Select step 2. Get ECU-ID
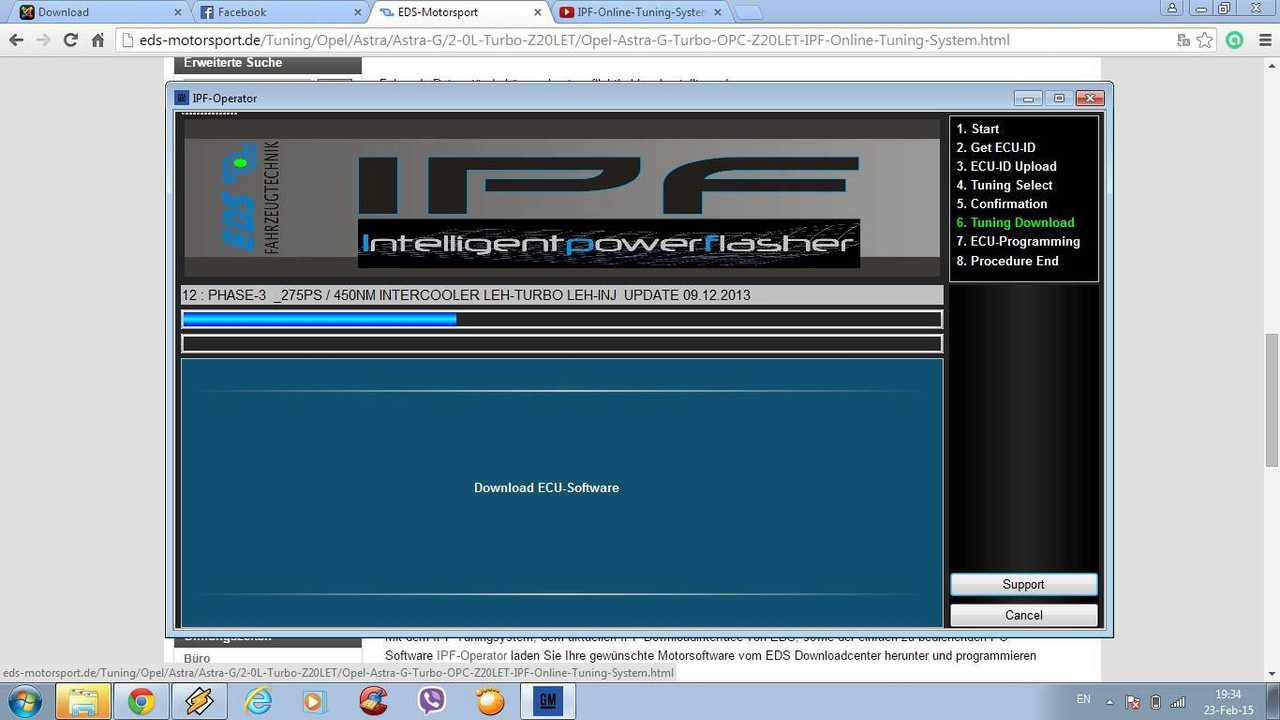Viewport: 1280px width, 720px height. click(996, 148)
